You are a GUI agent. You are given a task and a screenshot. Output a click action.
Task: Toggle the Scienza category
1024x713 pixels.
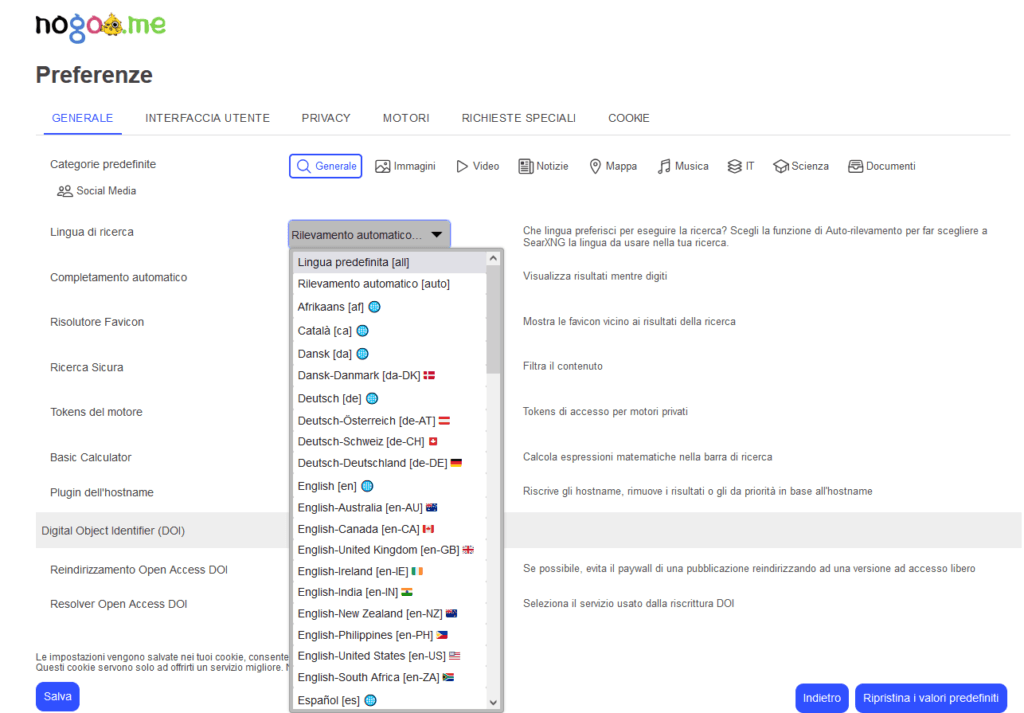801,166
